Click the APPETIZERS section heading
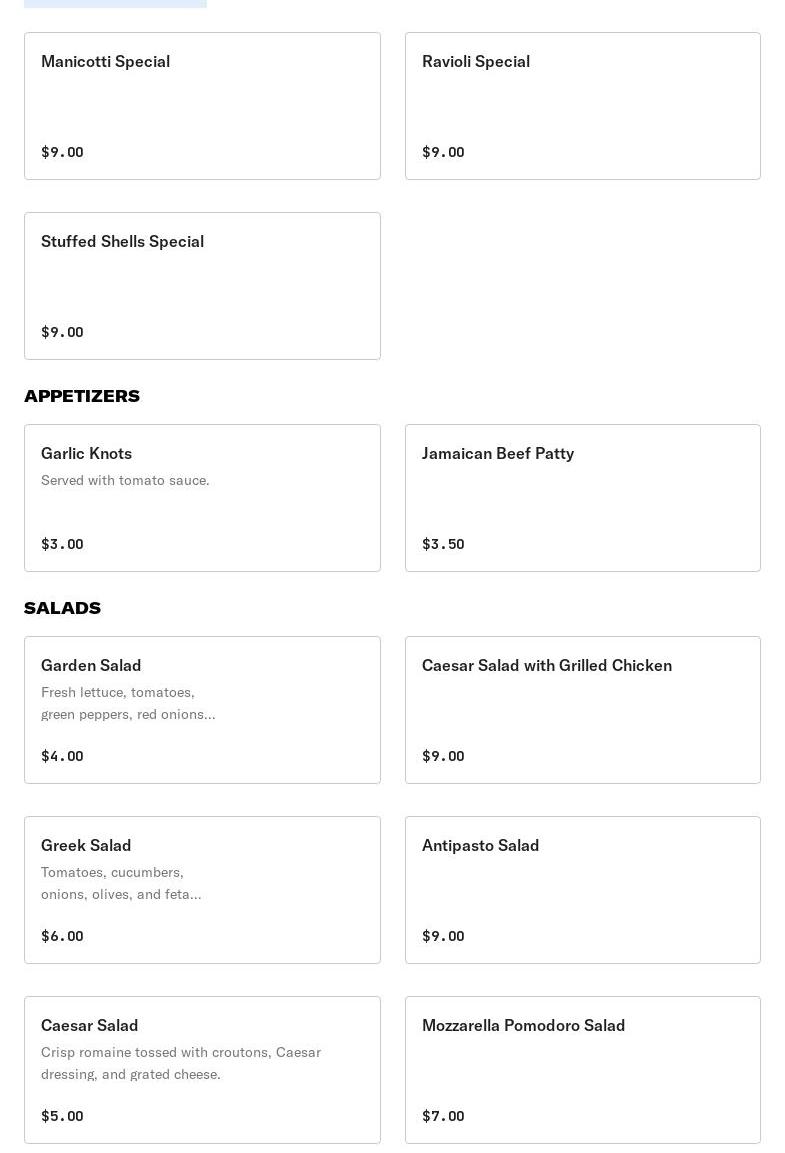Viewport: 785px width, 1153px height. (82, 396)
